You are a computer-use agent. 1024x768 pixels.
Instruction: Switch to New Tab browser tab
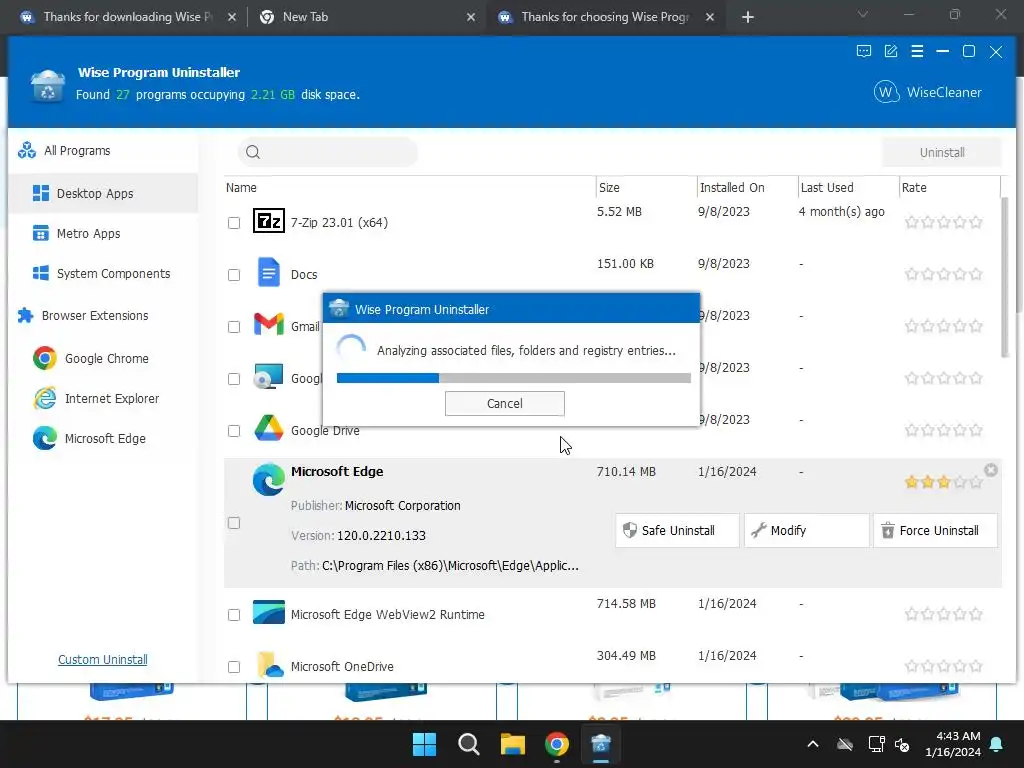366,17
